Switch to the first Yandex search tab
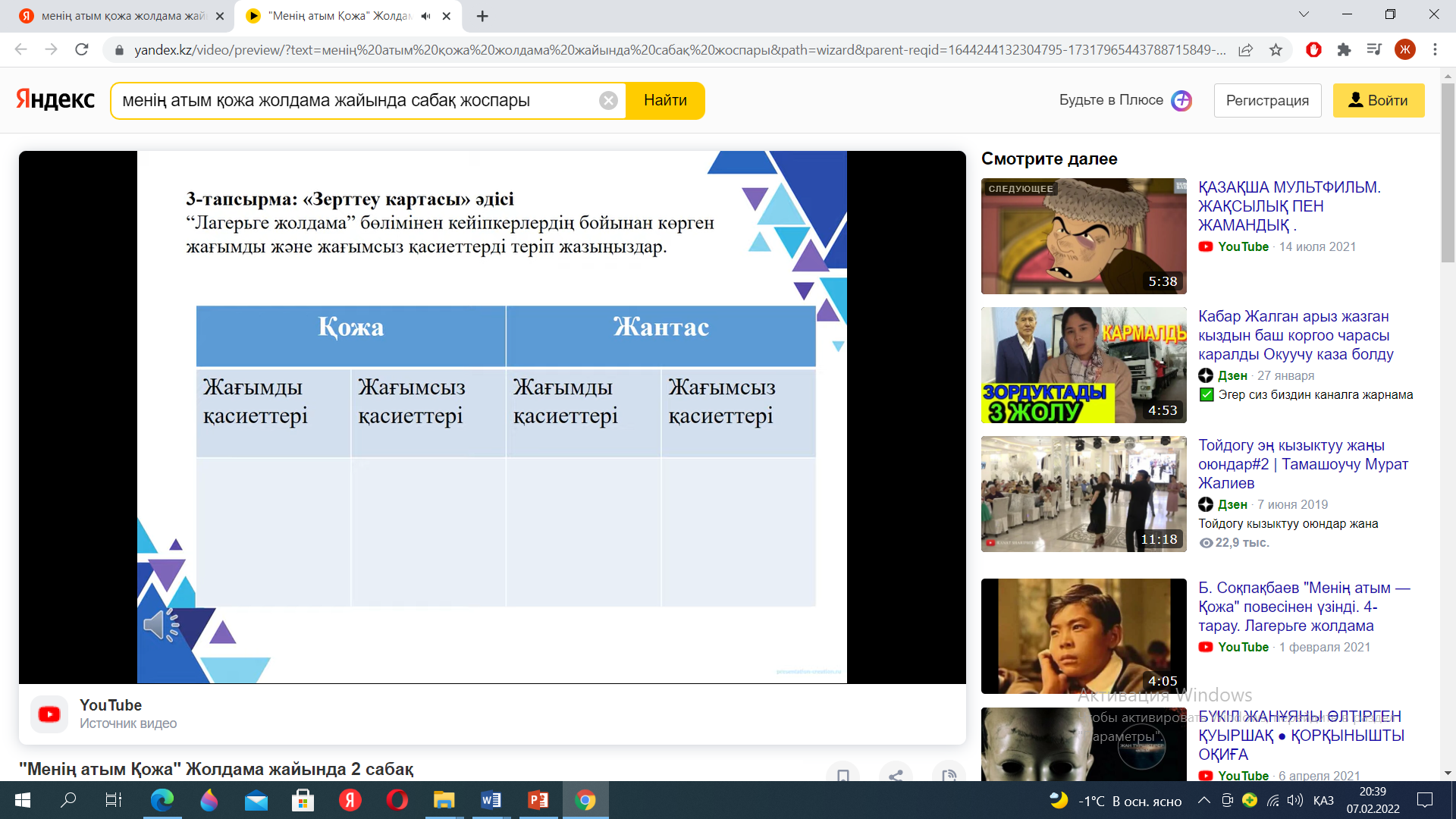 pyautogui.click(x=121, y=16)
